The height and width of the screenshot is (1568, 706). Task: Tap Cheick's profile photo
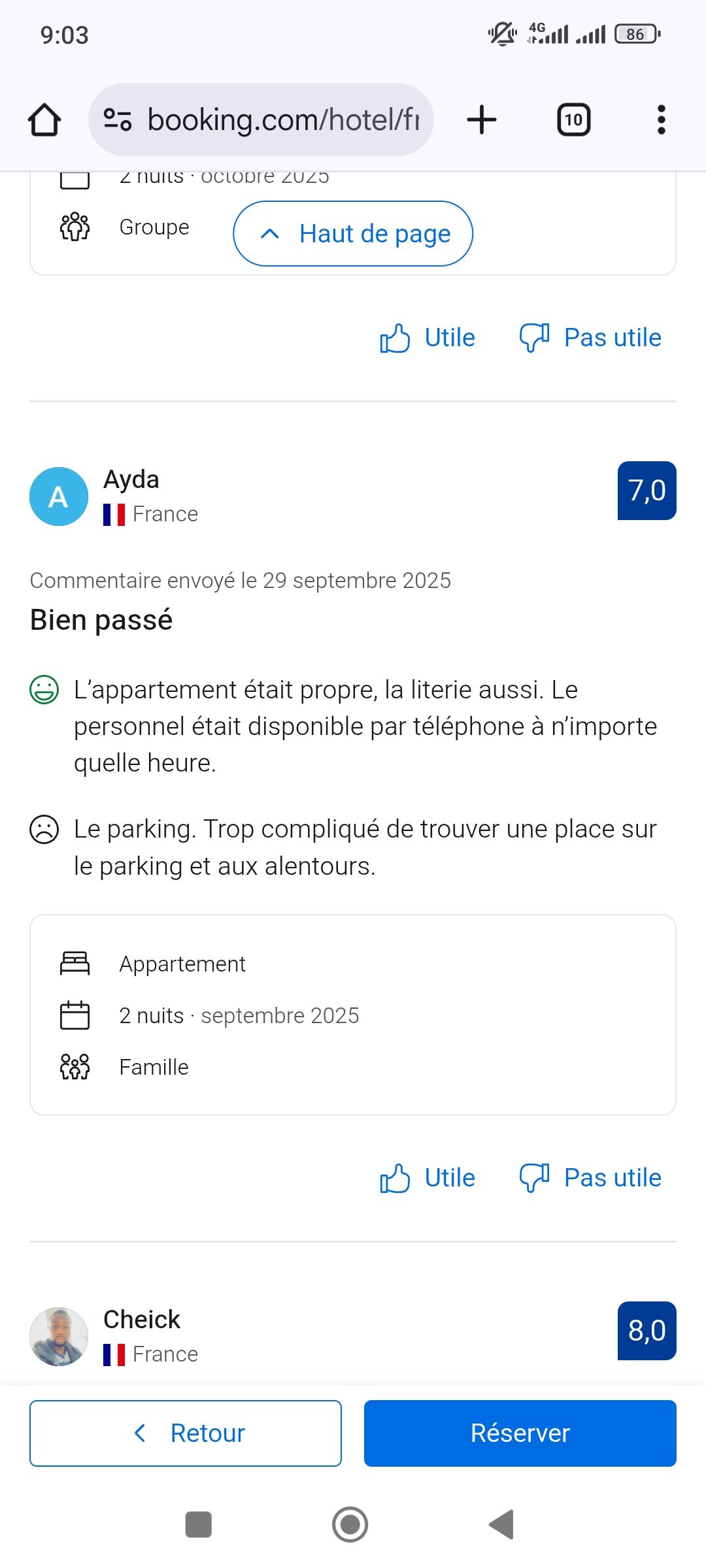(59, 1336)
